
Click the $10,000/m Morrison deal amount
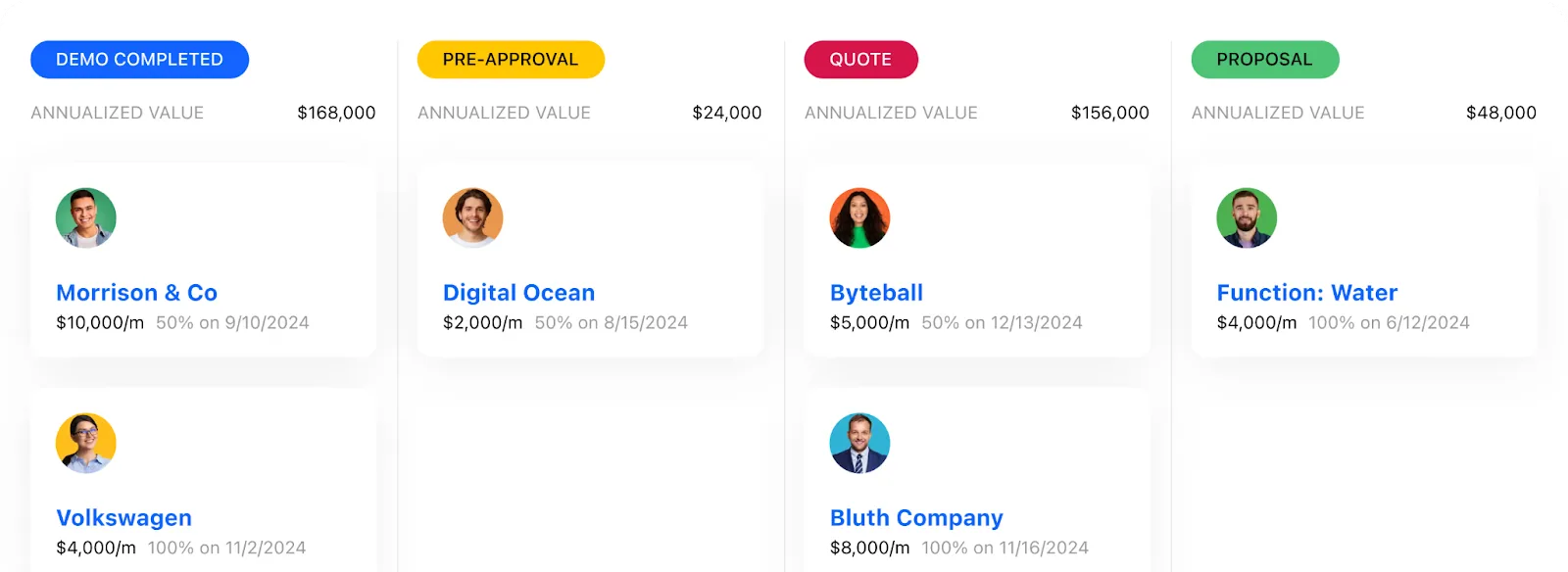(100, 323)
